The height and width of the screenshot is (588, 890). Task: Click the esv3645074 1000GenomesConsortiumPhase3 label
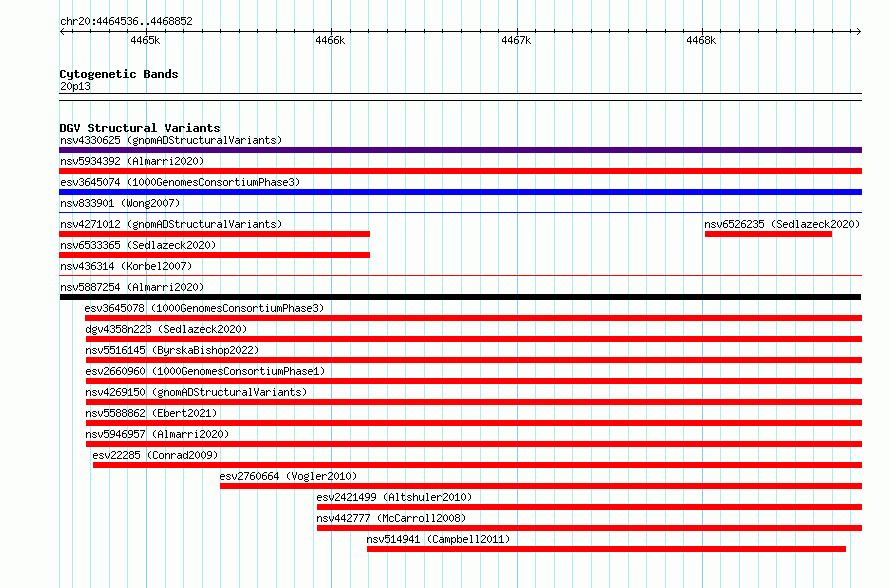click(x=180, y=182)
